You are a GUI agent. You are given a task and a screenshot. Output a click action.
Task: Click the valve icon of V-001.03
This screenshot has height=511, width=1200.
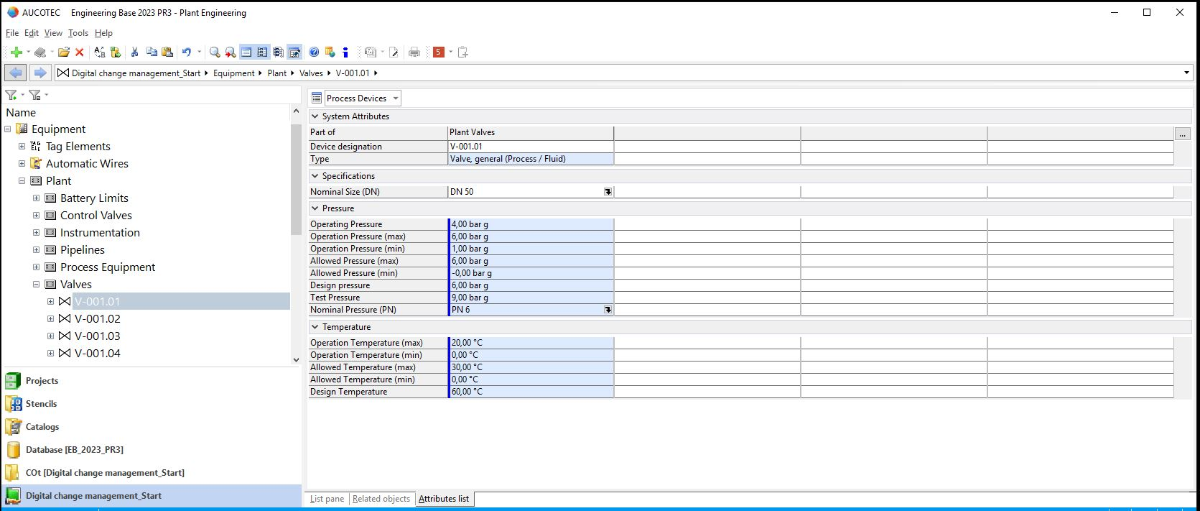65,336
